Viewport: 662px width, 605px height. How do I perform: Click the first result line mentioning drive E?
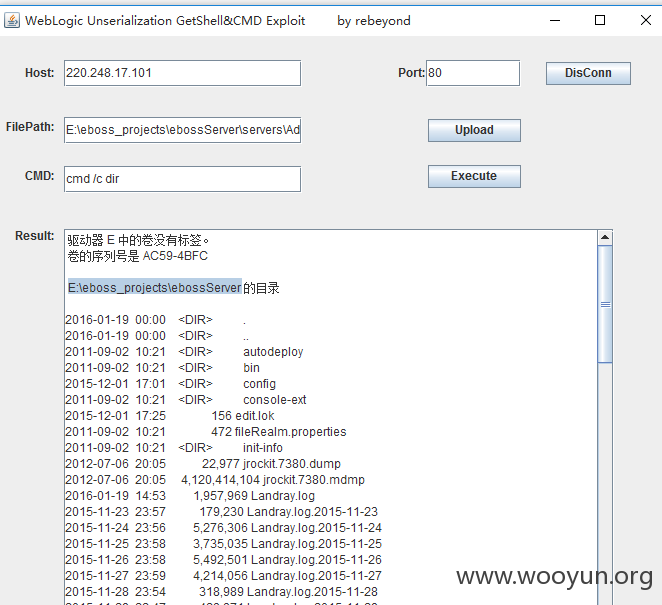coord(138,240)
